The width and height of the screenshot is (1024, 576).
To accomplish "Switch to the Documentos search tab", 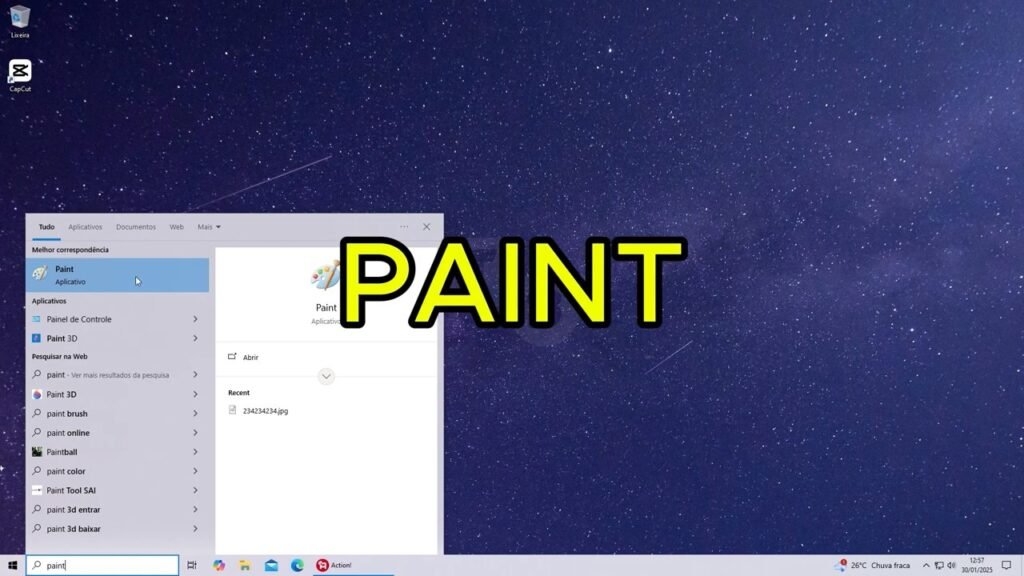I will click(136, 227).
